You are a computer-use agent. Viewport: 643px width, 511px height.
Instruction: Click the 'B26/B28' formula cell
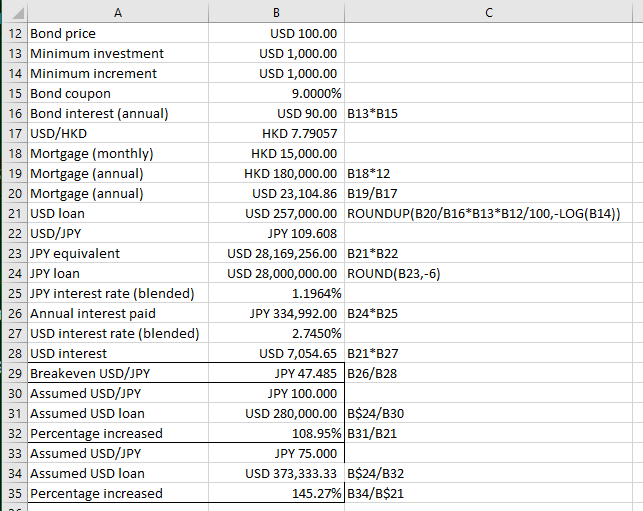(x=488, y=373)
